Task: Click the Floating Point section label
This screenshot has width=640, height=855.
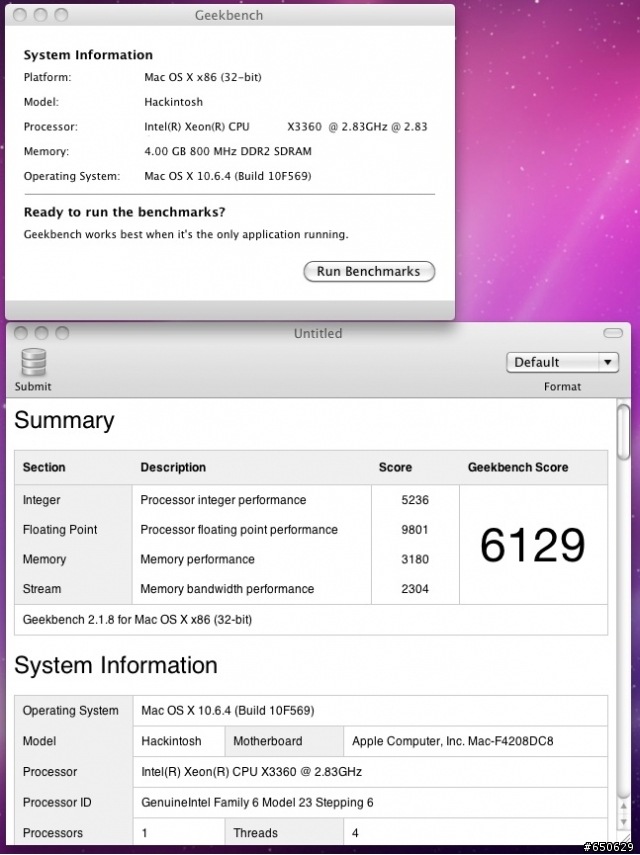Action: (60, 529)
